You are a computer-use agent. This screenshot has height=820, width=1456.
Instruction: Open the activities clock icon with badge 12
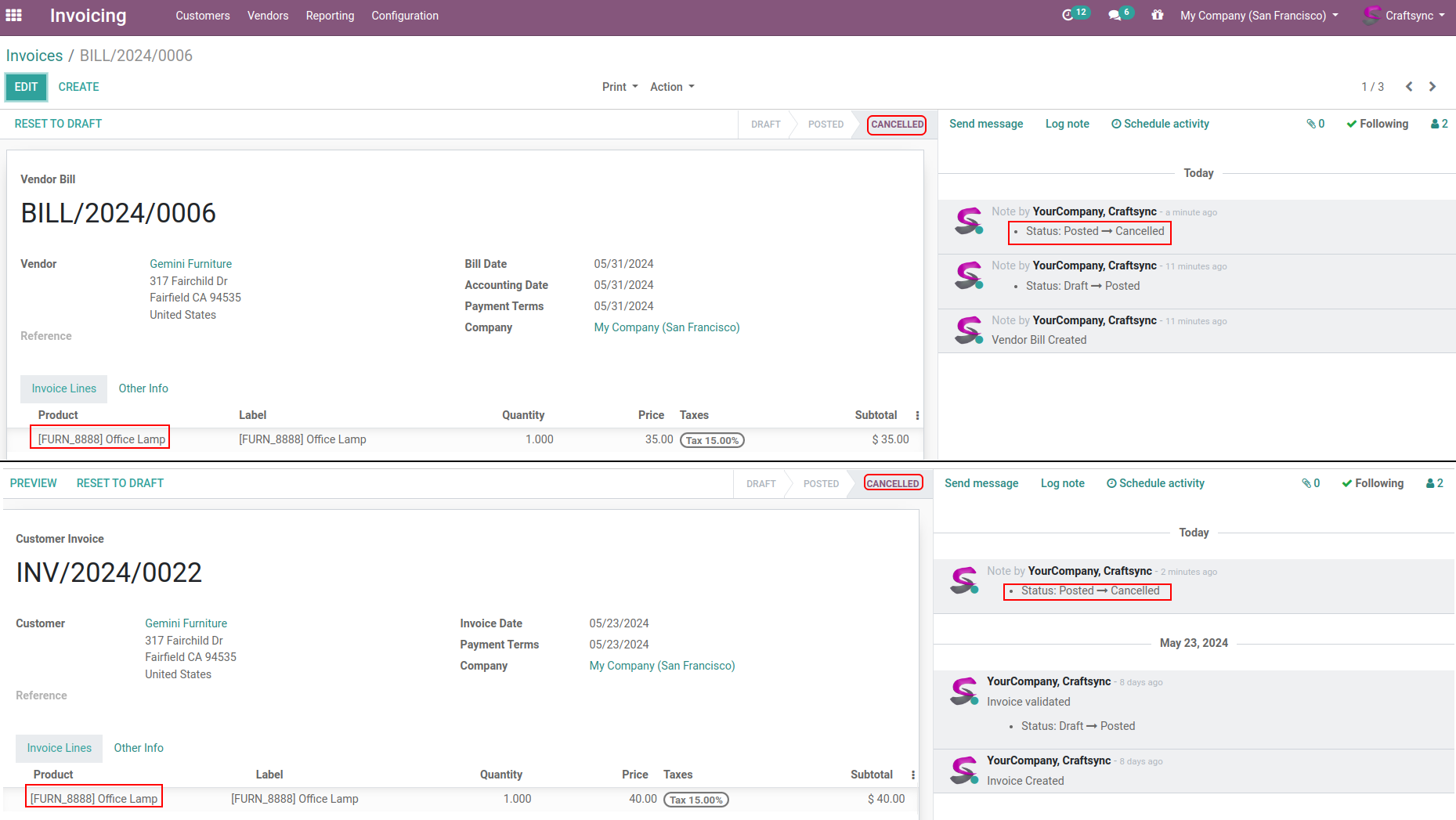pyautogui.click(x=1068, y=15)
